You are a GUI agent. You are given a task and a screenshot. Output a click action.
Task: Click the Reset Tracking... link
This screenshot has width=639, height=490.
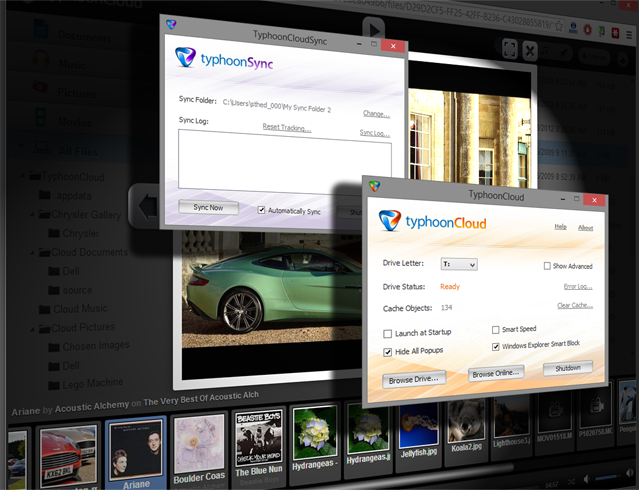[x=287, y=127]
